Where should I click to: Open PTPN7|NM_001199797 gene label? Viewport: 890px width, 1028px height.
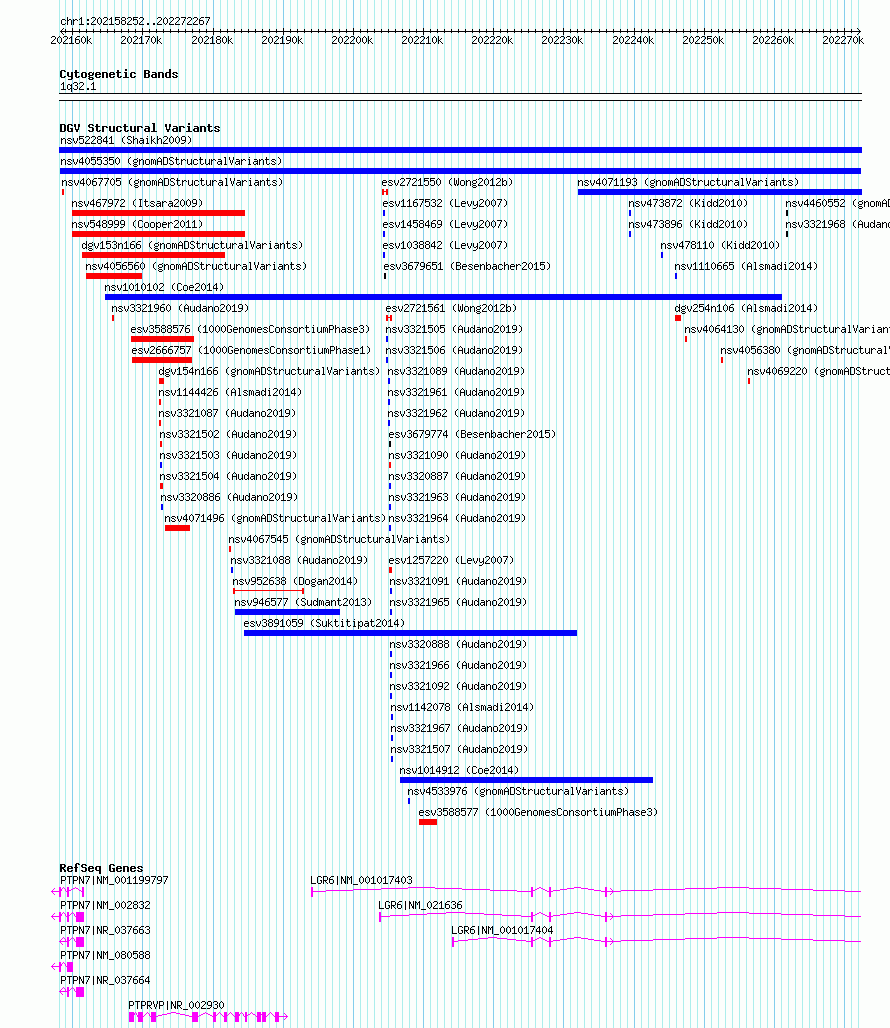pos(114,880)
